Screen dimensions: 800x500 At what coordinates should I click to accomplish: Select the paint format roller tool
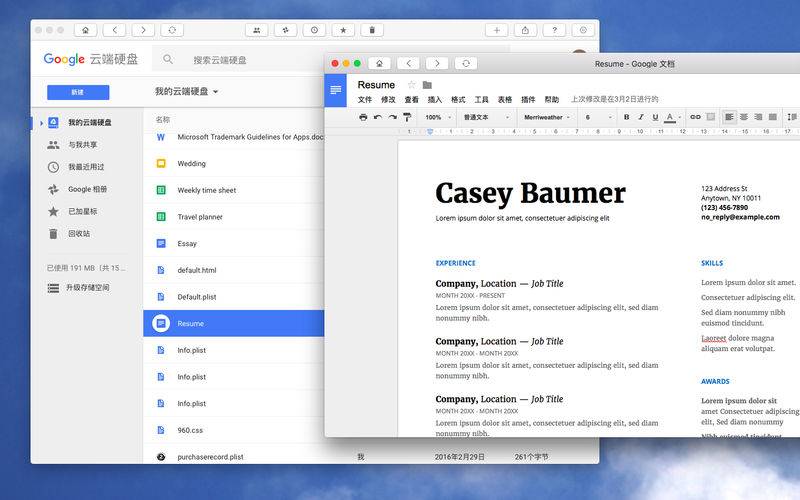[x=407, y=117]
